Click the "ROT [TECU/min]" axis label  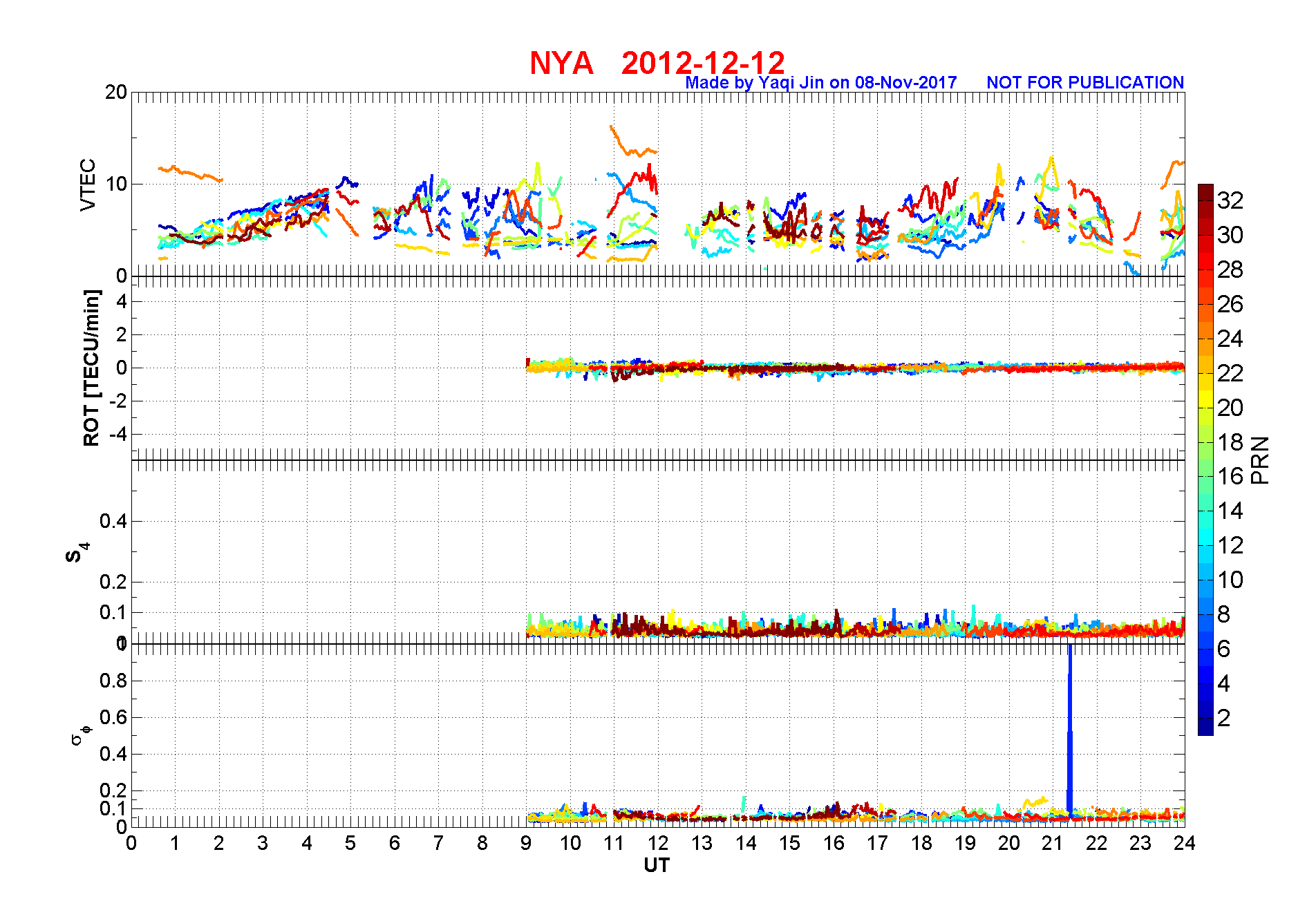(91, 368)
